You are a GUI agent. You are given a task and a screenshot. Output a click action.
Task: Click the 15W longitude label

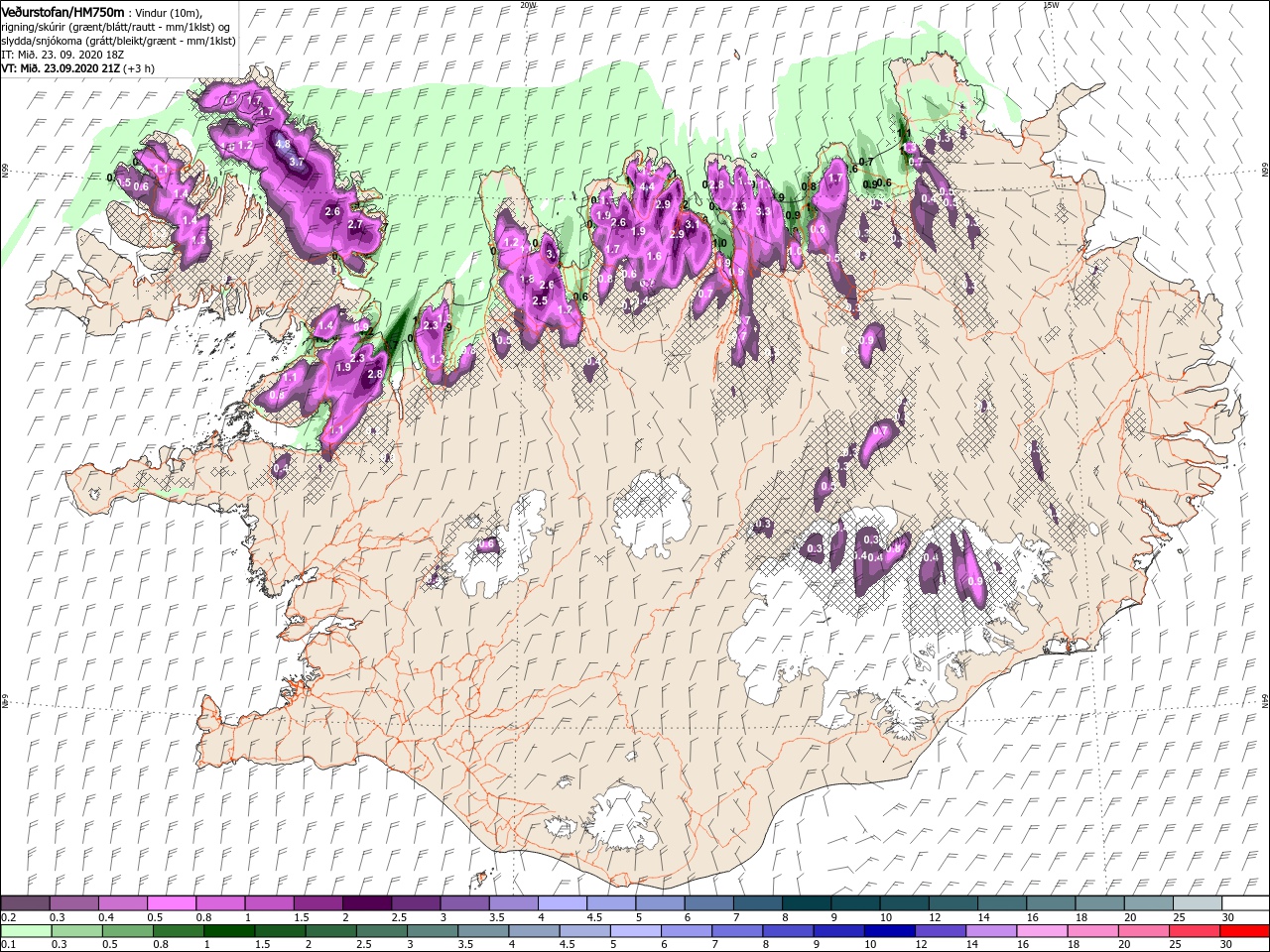[x=1051, y=5]
